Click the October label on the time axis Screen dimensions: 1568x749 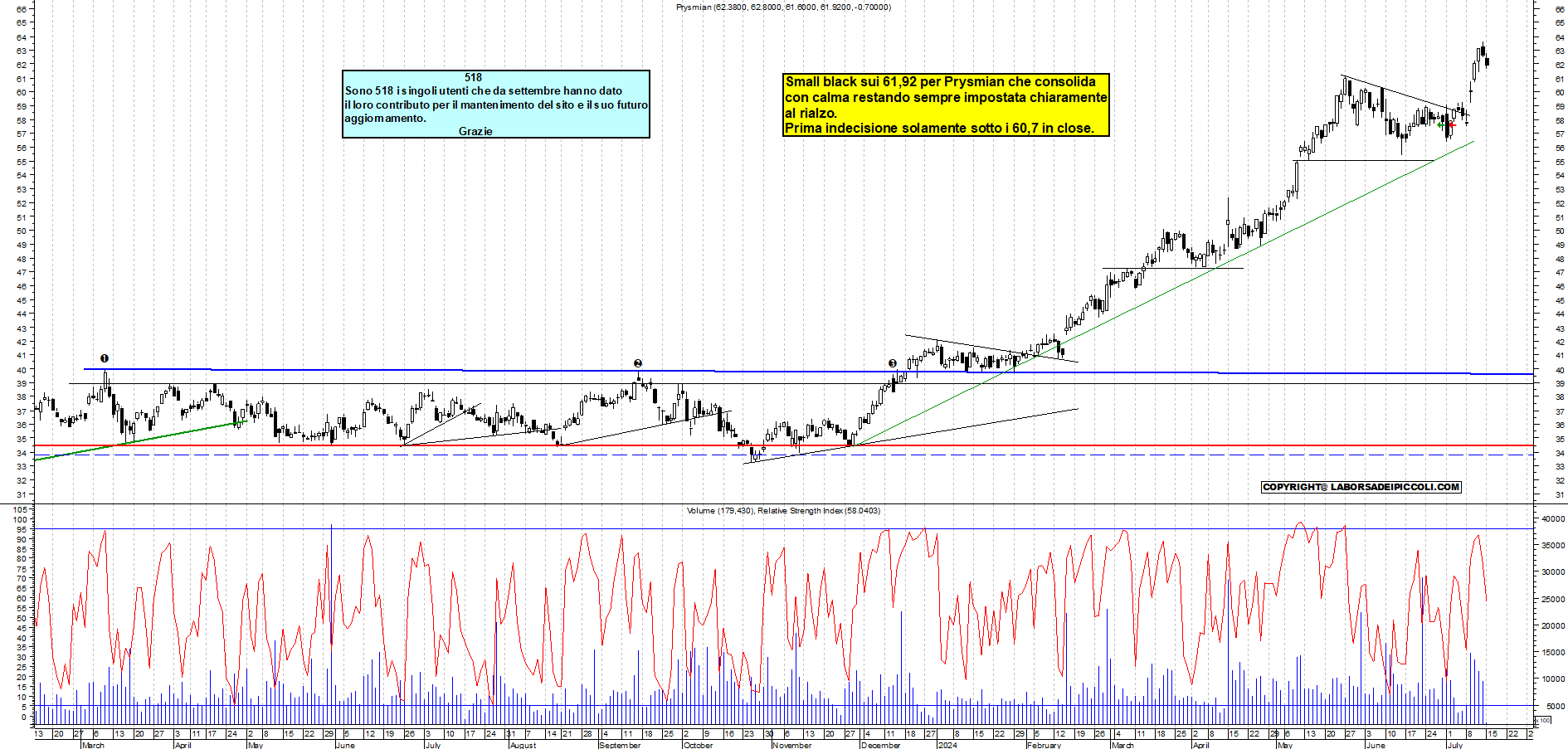[x=698, y=745]
